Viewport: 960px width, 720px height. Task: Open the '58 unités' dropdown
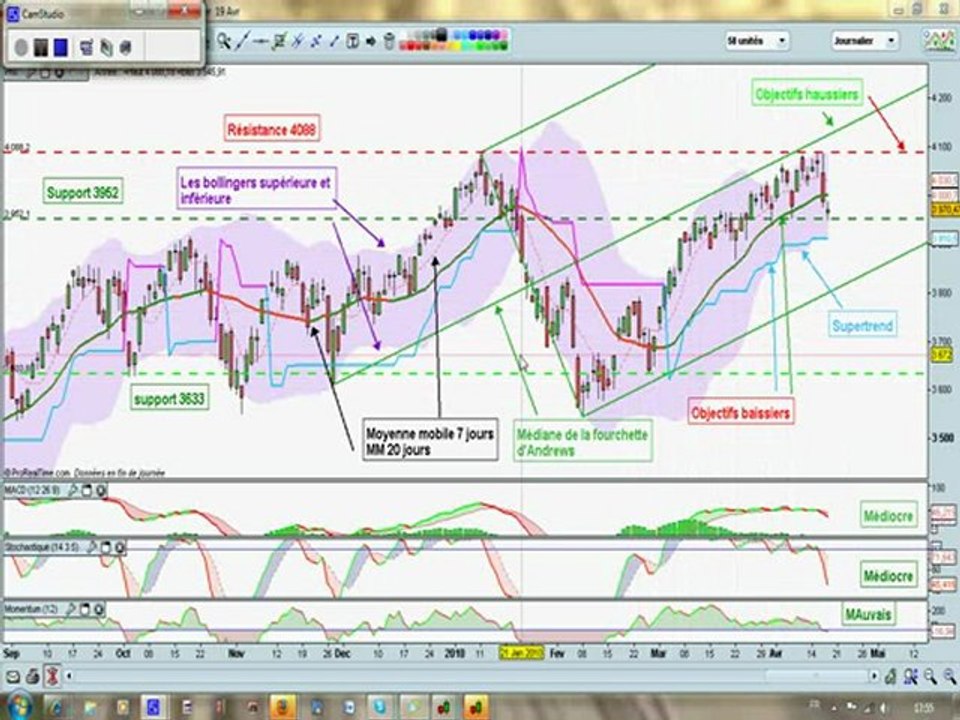757,41
